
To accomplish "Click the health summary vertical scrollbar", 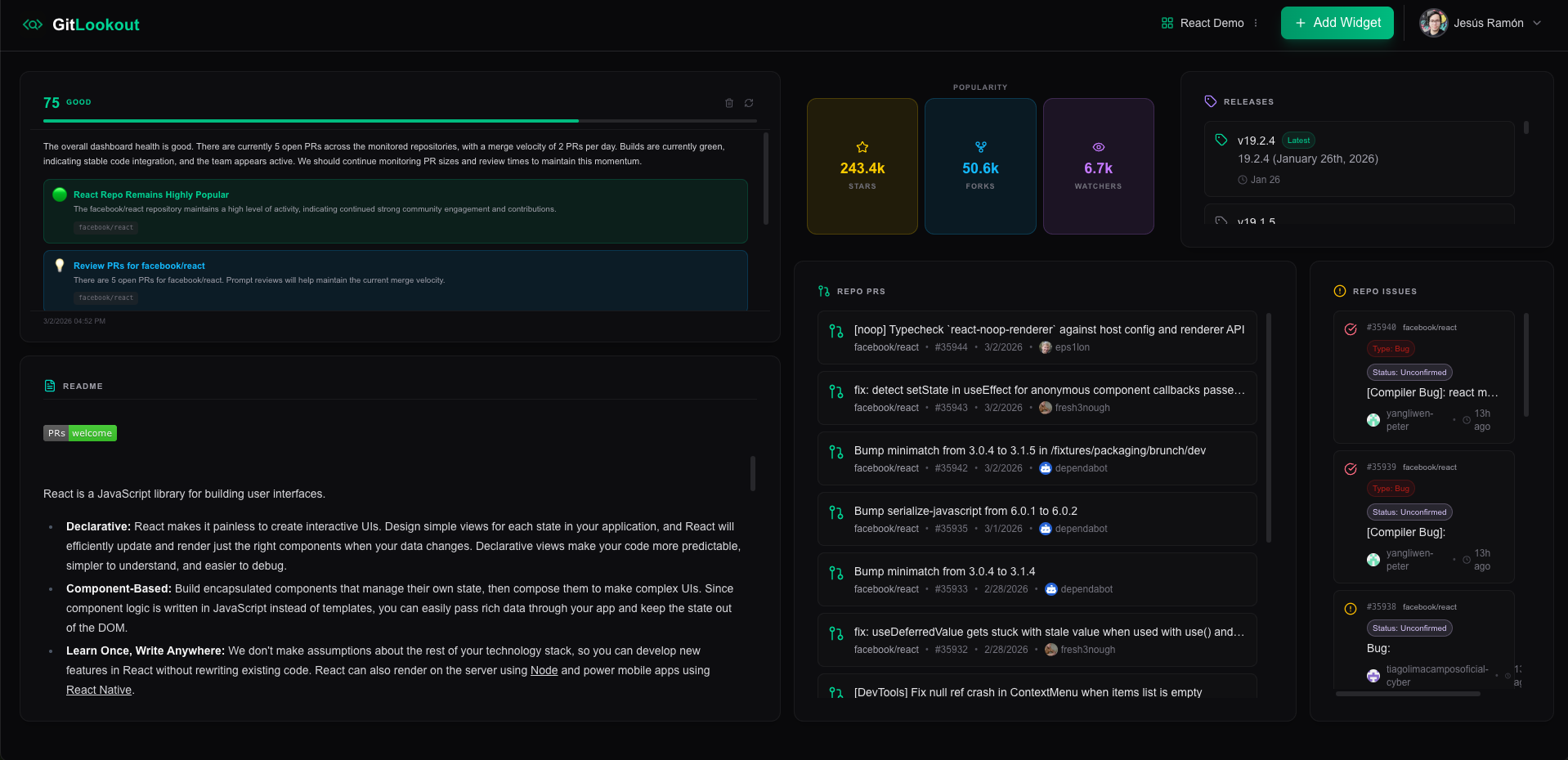I will [x=766, y=179].
